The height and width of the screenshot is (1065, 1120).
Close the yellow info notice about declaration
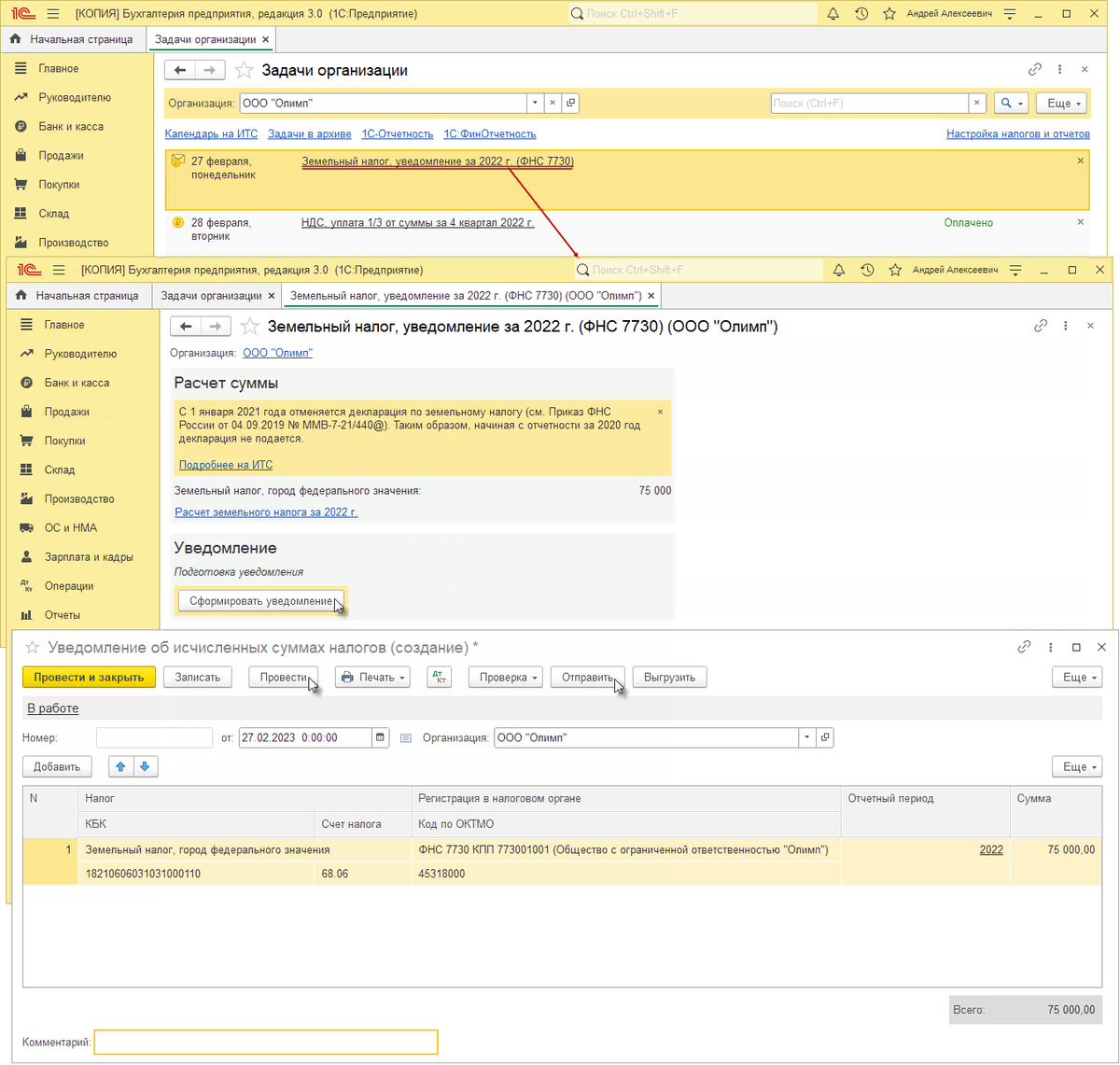coord(661,412)
